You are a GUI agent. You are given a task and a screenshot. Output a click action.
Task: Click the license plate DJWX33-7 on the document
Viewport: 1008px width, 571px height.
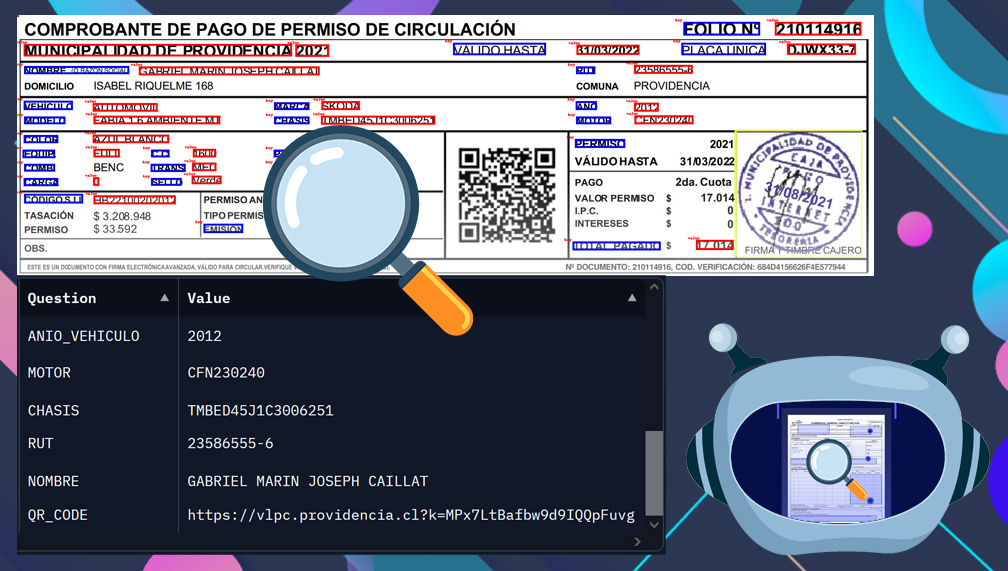click(821, 50)
